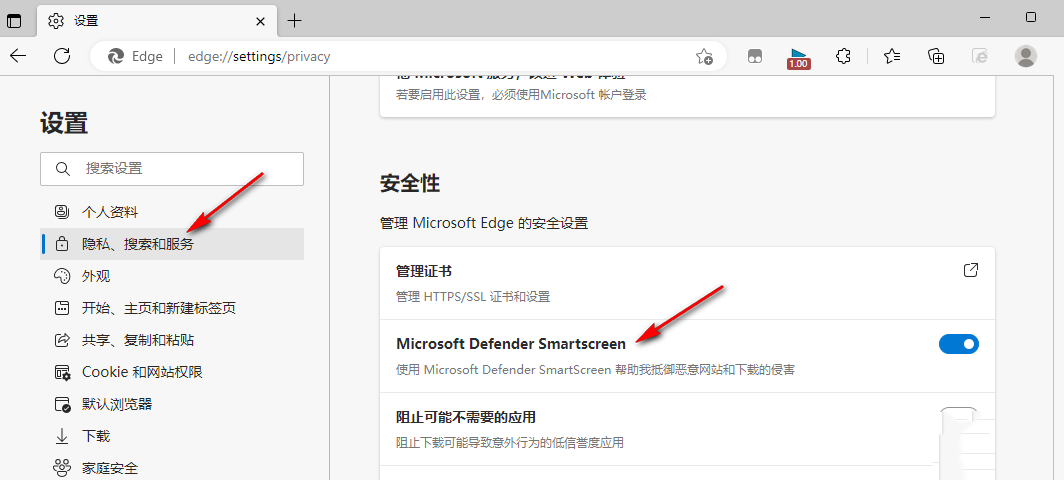The image size is (1064, 480).
Task: Open a new tab with plus button
Action: (294, 20)
